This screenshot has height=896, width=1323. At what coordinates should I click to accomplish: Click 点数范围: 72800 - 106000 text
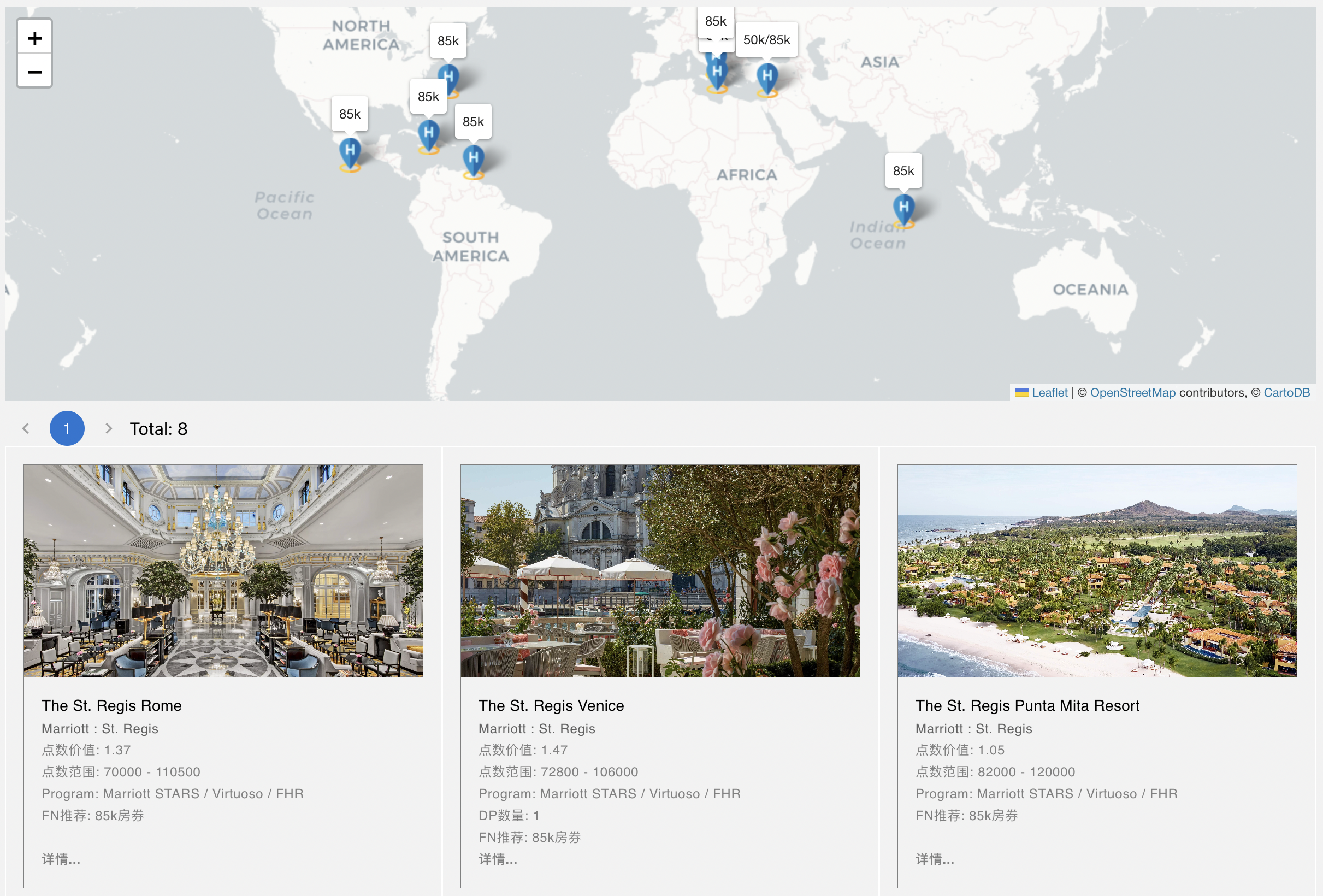pyautogui.click(x=558, y=771)
